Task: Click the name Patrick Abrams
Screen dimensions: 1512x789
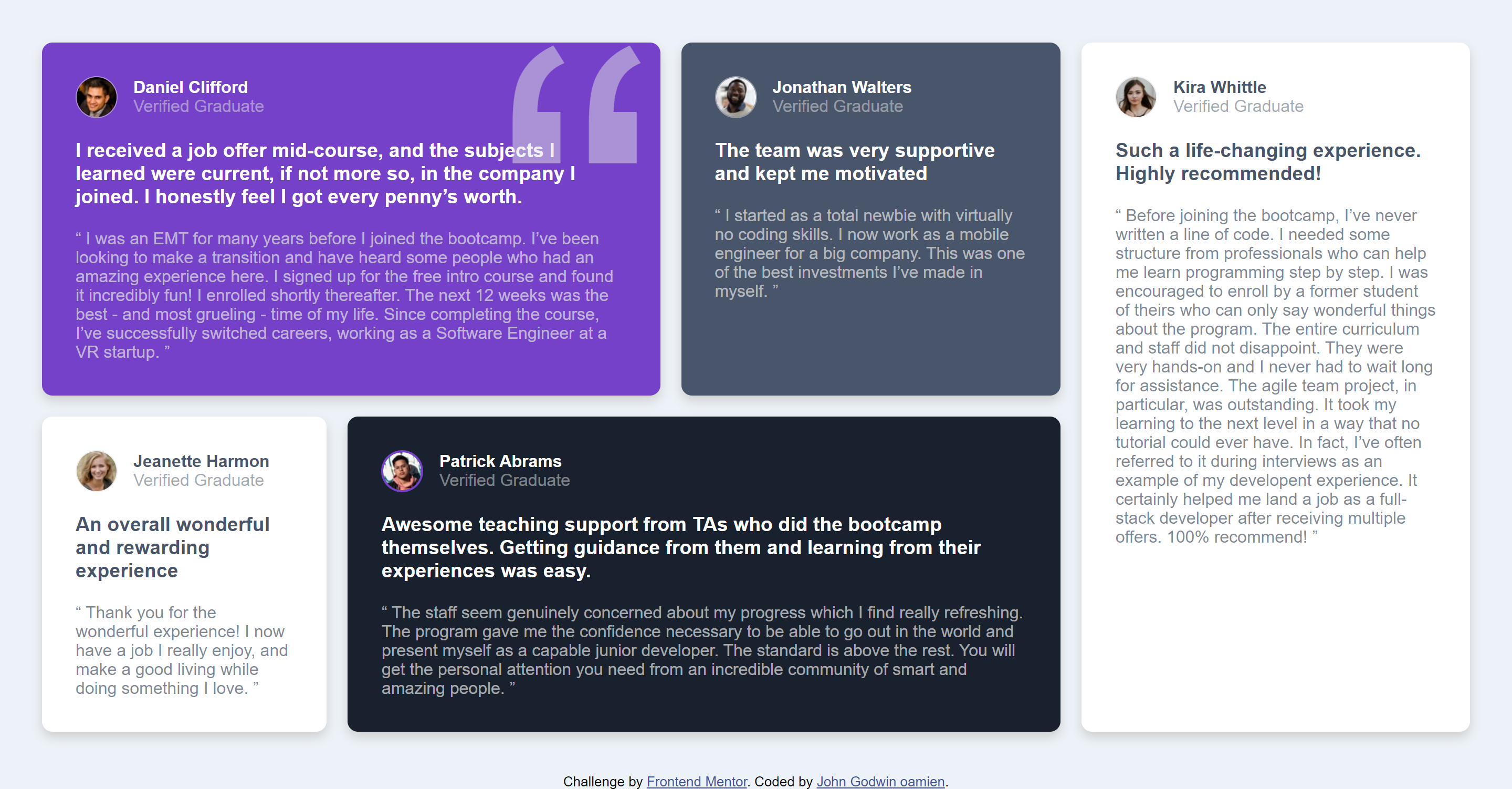Action: coord(501,461)
